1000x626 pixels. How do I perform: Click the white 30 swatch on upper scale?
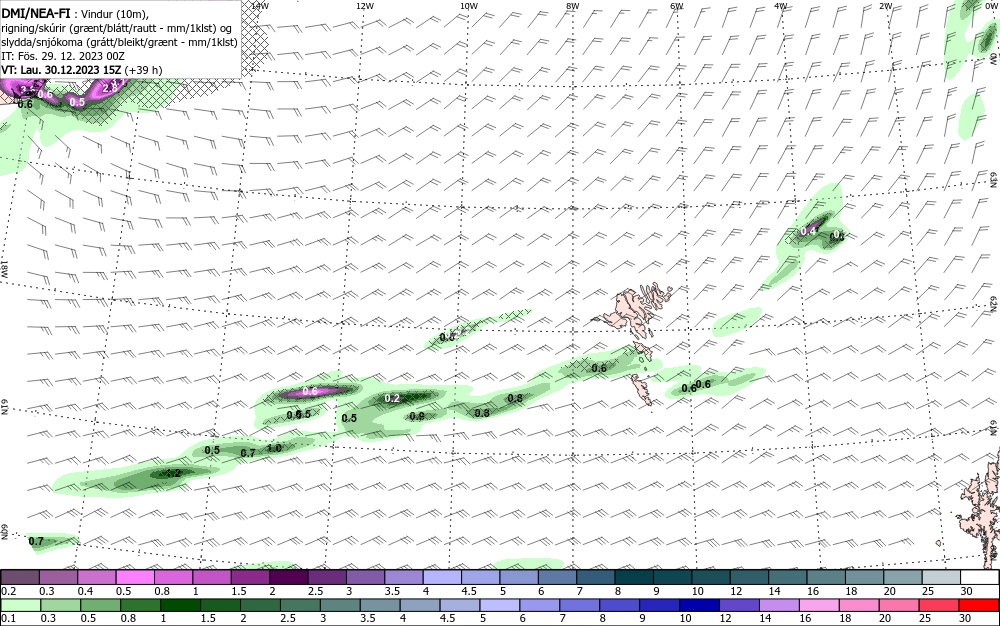tap(980, 578)
